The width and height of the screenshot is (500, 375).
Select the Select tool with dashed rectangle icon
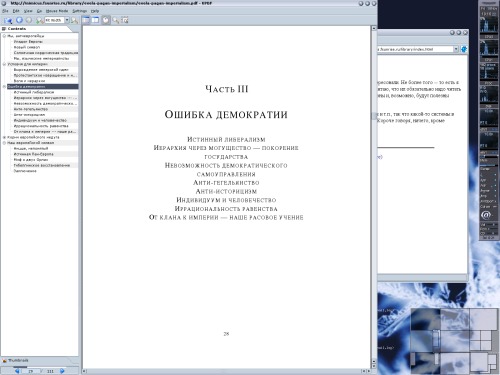pyautogui.click(x=125, y=20)
